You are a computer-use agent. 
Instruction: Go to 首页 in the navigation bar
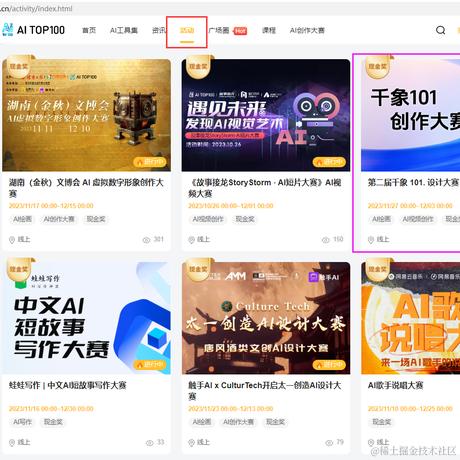[89, 30]
